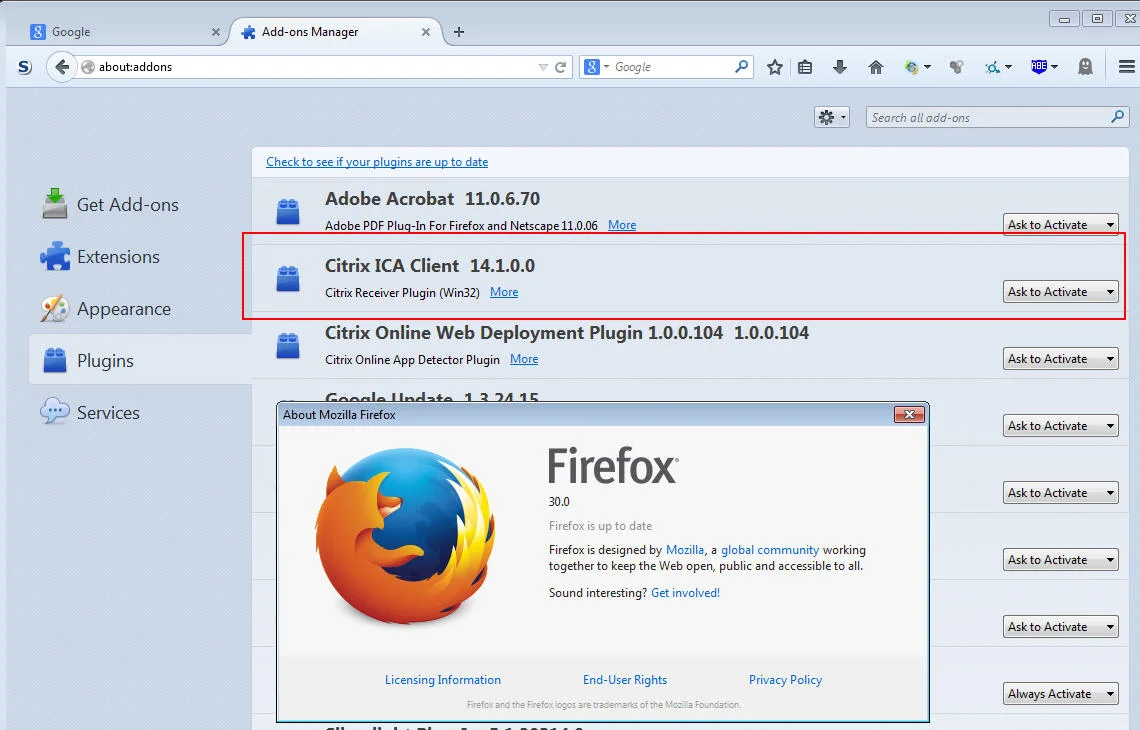1140x730 pixels.
Task: Open a new tab with plus button
Action: [x=459, y=32]
